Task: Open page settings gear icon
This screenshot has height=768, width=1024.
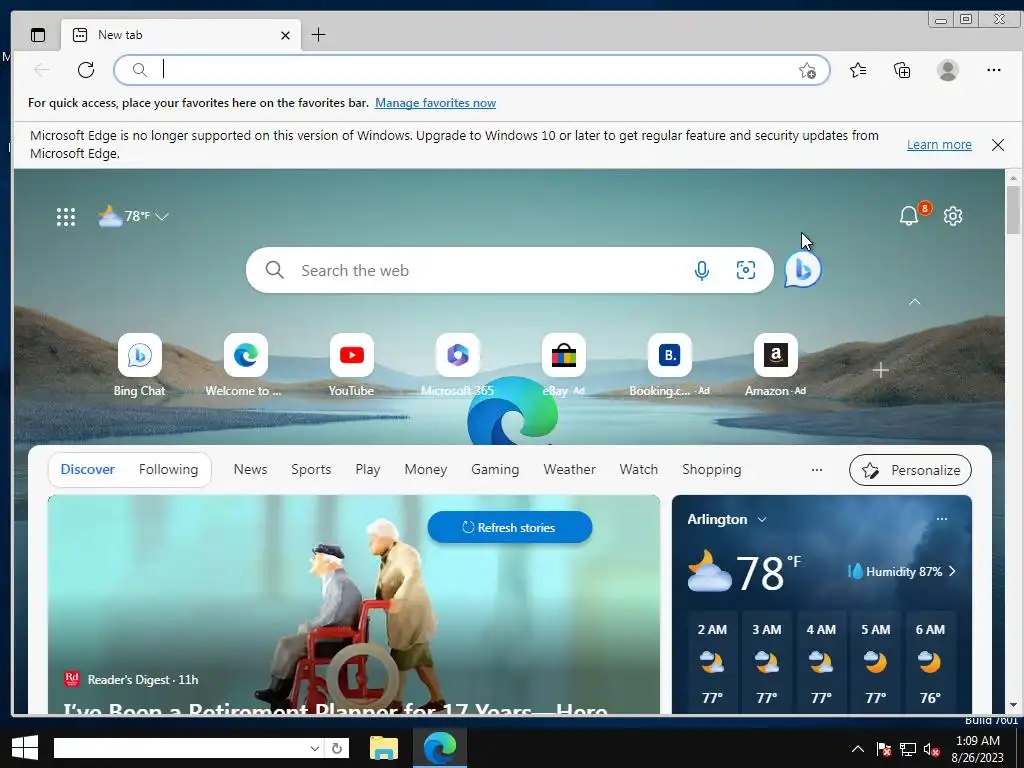Action: click(x=953, y=216)
